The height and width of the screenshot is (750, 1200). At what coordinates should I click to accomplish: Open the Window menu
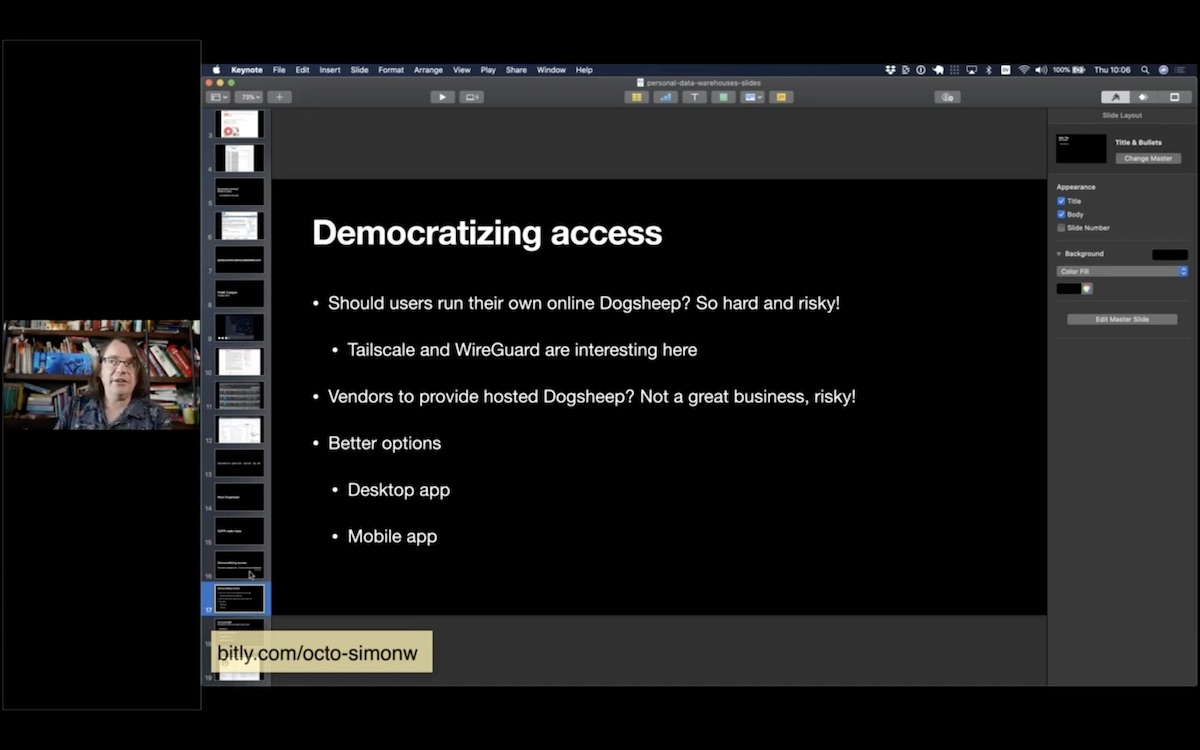[x=551, y=70]
